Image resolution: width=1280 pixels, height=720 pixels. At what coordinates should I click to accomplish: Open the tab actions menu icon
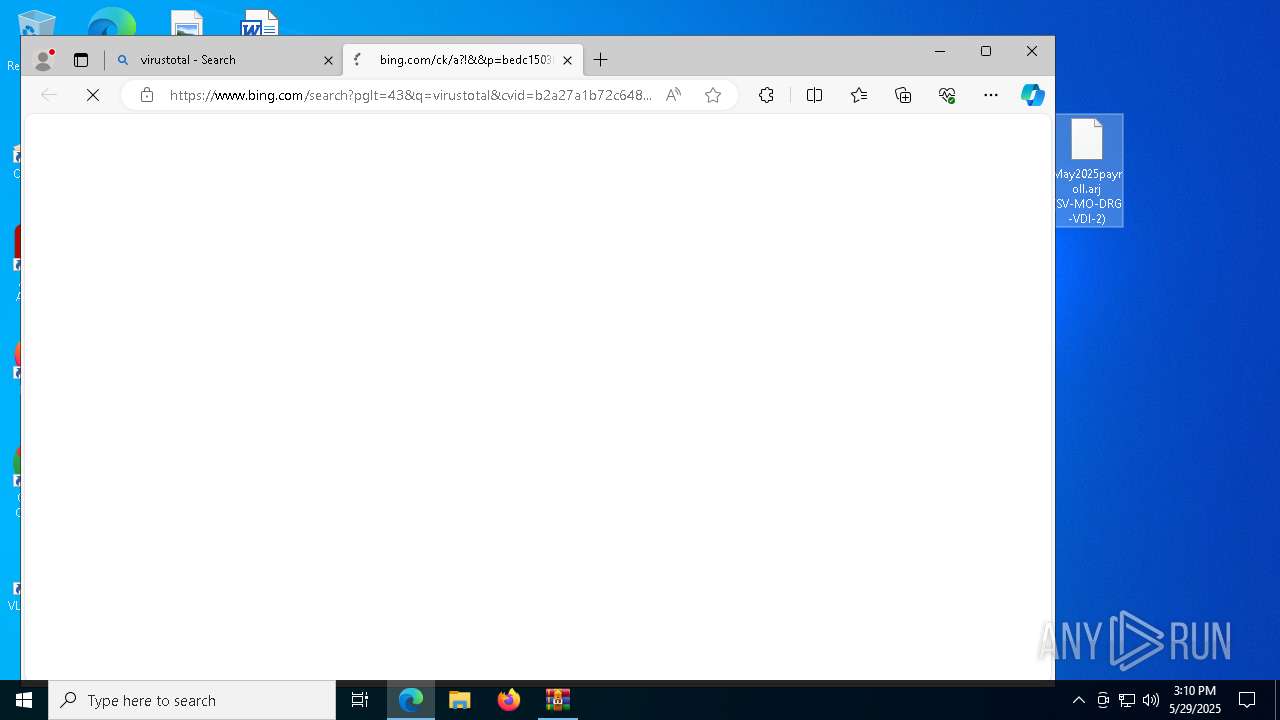pos(81,60)
